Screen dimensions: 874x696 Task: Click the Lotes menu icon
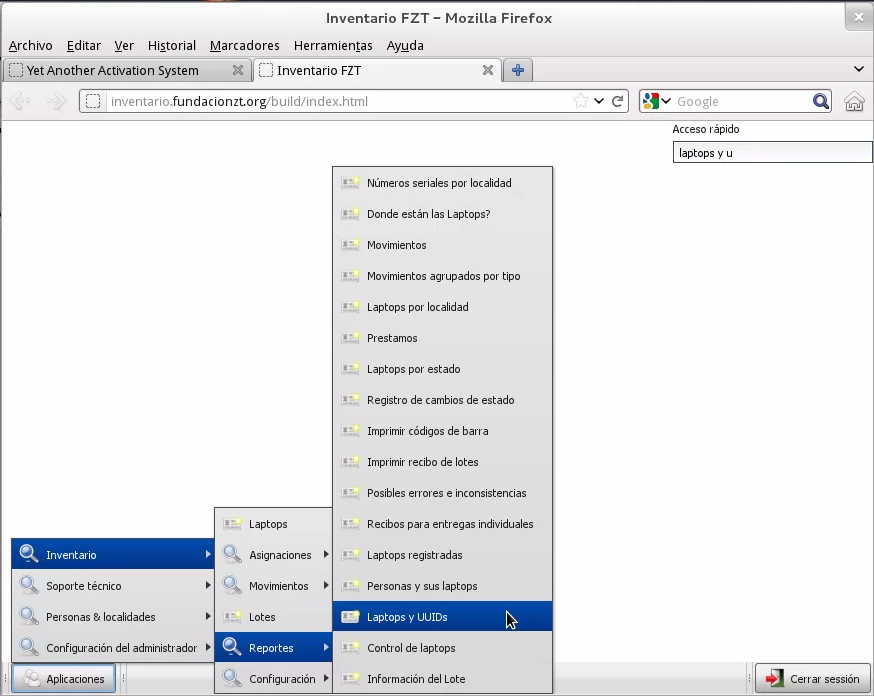[233, 617]
